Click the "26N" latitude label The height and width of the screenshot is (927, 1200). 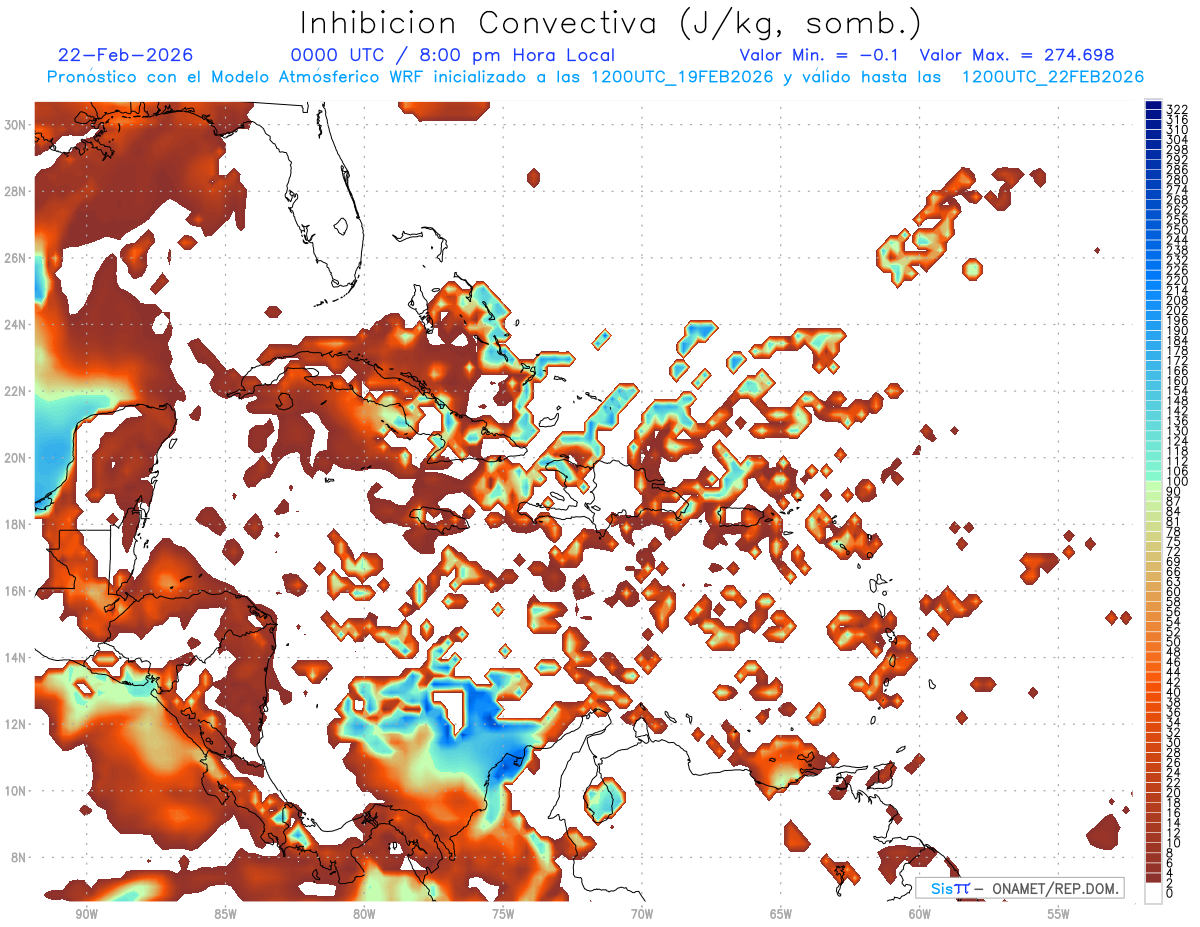pos(17,258)
